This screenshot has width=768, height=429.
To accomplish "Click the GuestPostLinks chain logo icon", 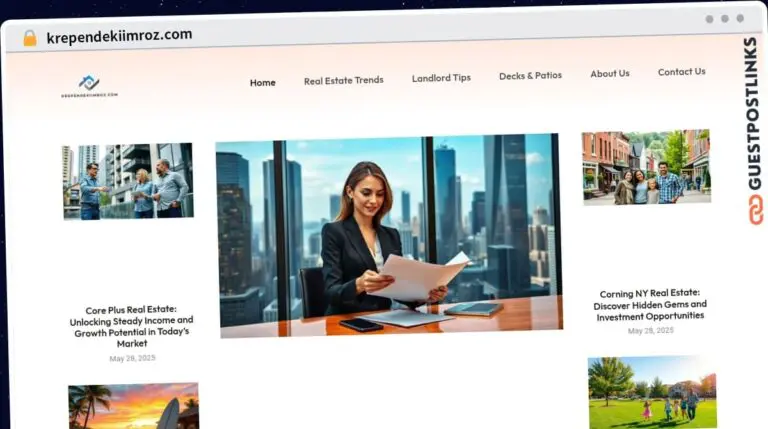I will coord(751,209).
